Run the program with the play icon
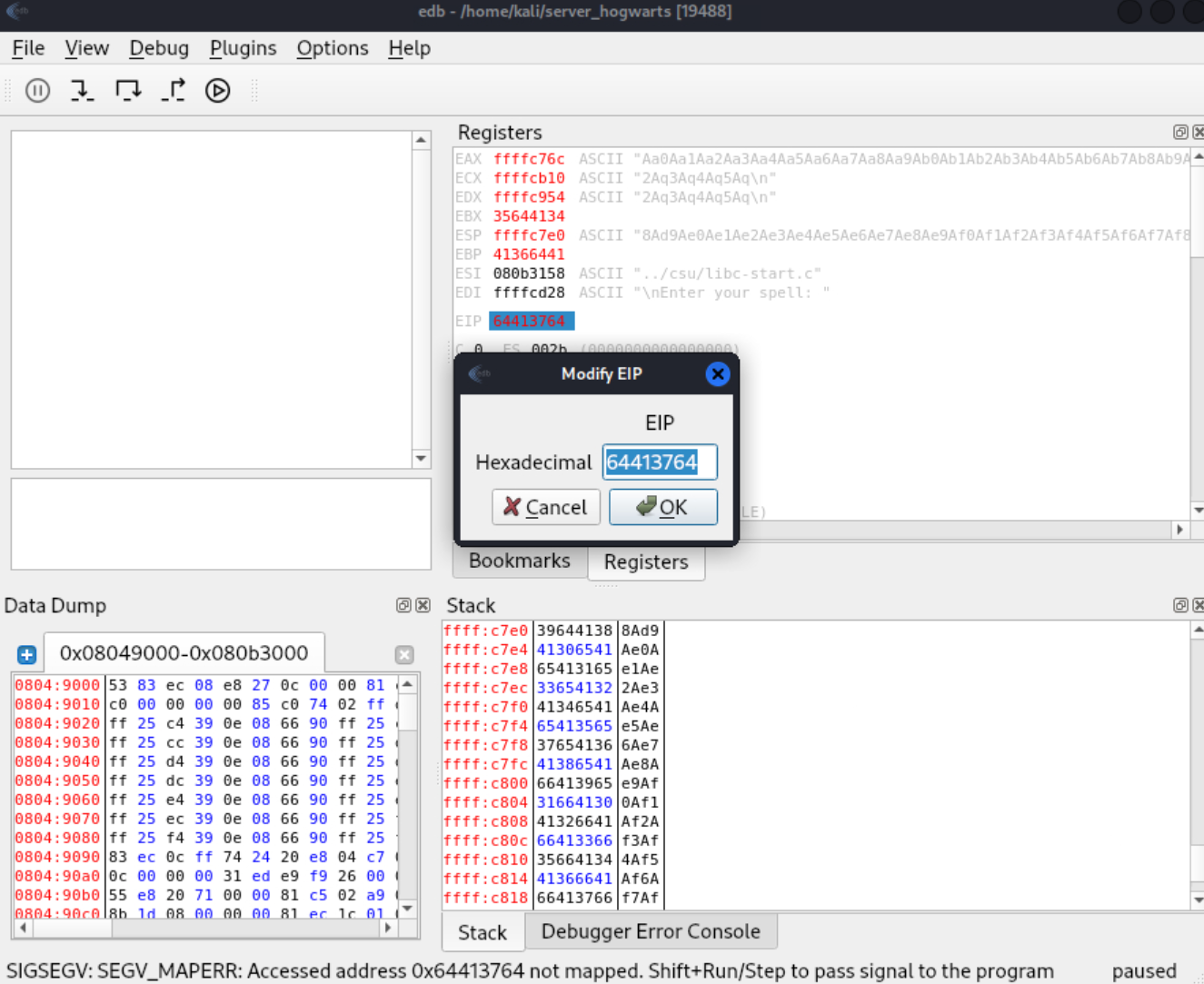Image resolution: width=1204 pixels, height=984 pixels. pos(217,90)
